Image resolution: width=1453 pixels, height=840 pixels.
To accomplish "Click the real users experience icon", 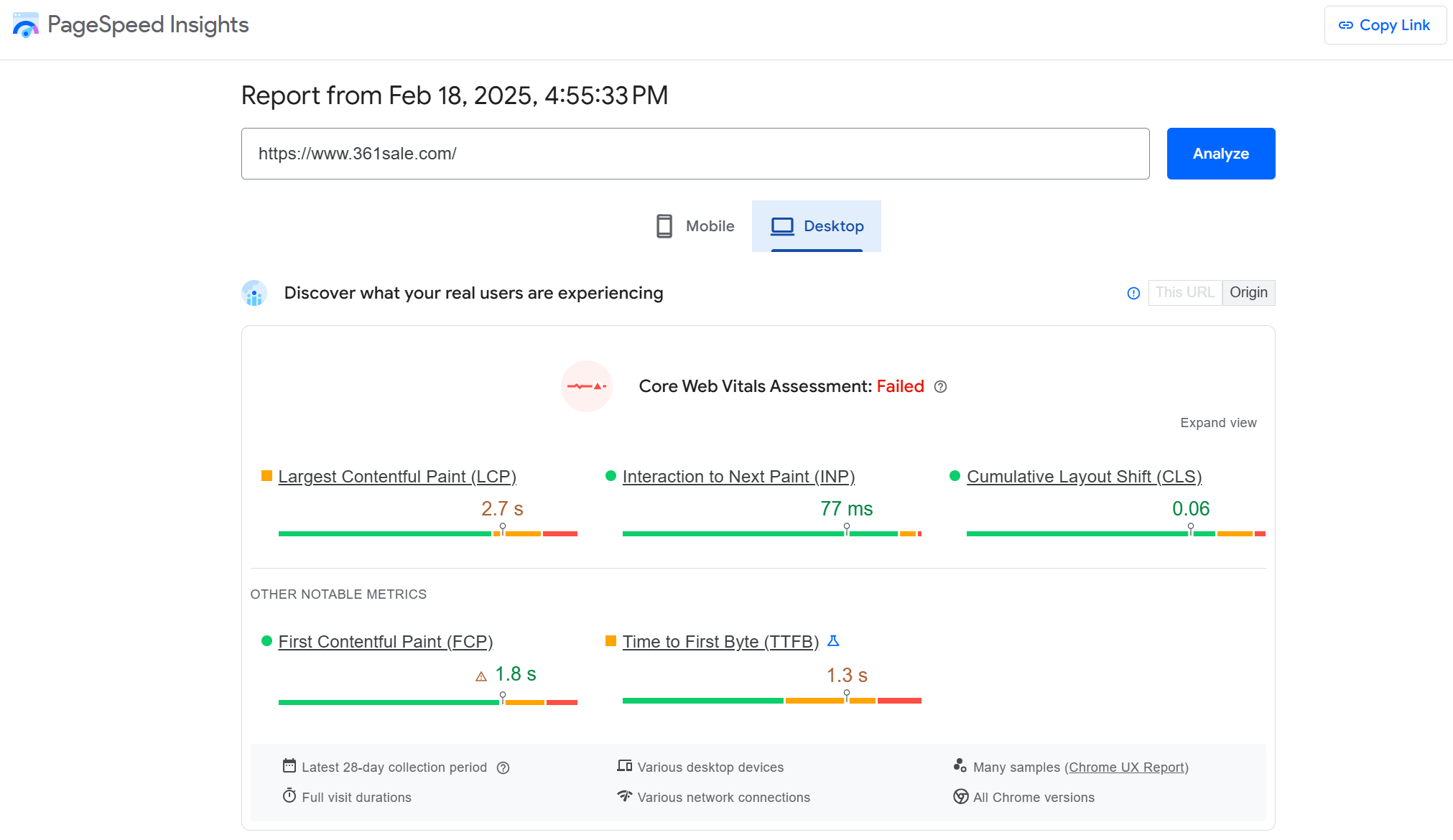I will 254,293.
